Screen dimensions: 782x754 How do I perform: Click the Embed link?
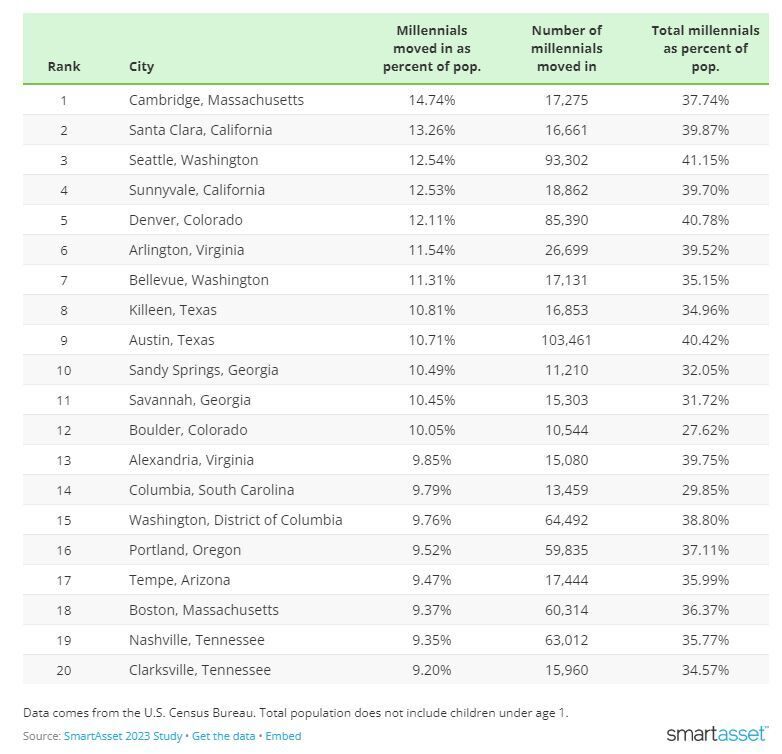pos(283,736)
